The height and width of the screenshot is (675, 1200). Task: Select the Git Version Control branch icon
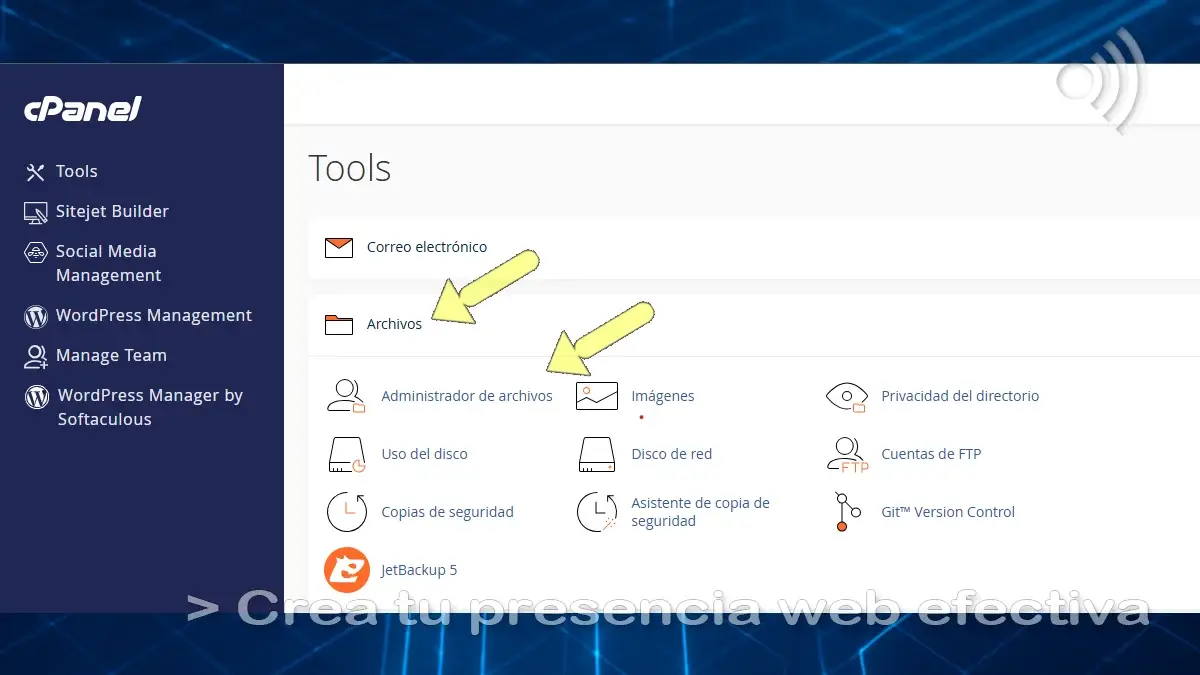point(847,511)
